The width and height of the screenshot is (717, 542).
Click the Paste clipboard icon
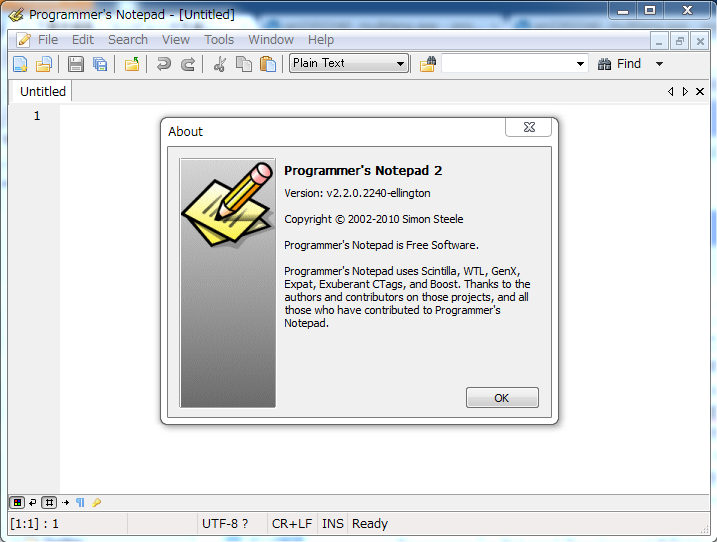tap(268, 64)
